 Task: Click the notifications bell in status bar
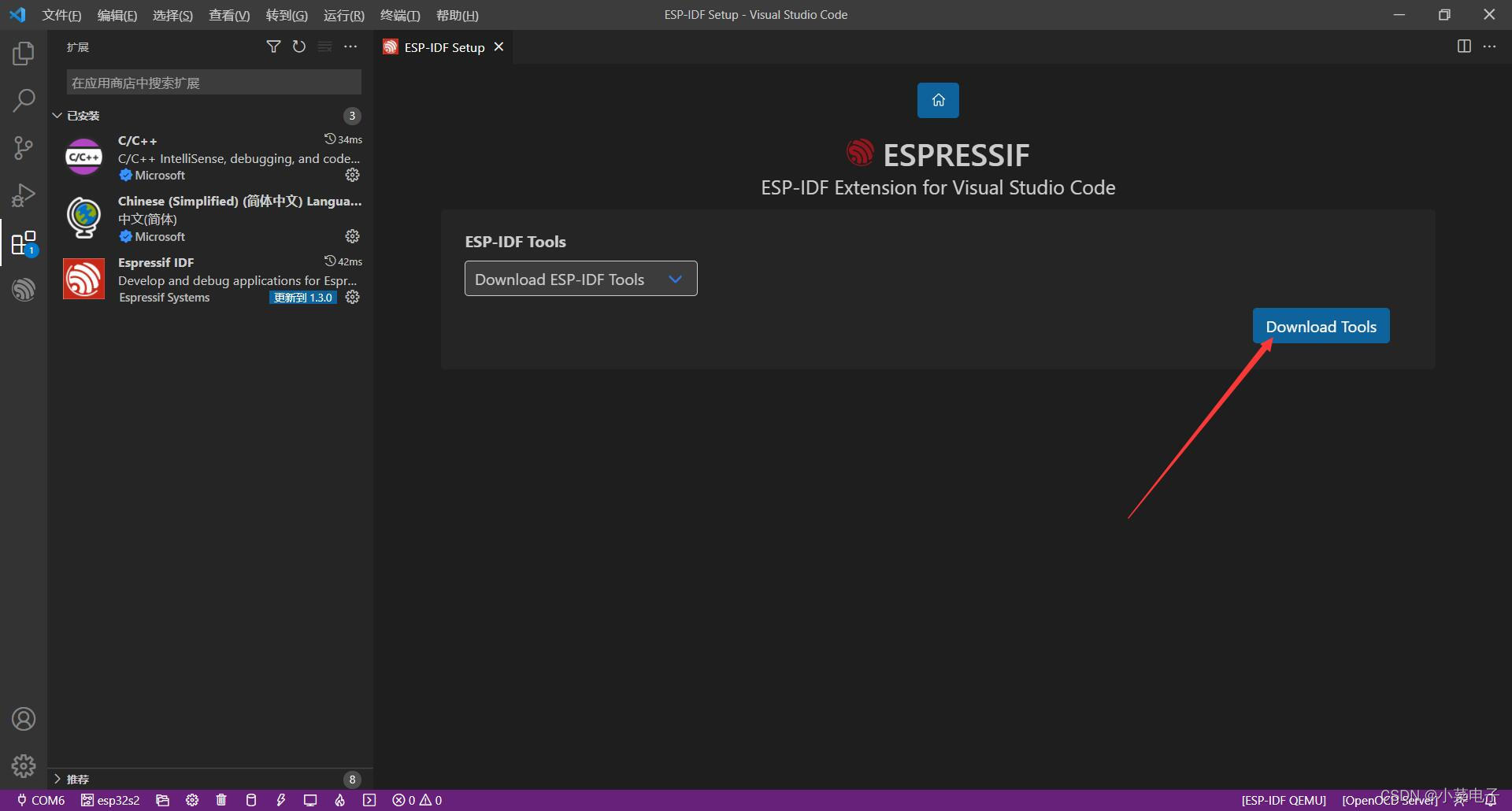(1491, 800)
